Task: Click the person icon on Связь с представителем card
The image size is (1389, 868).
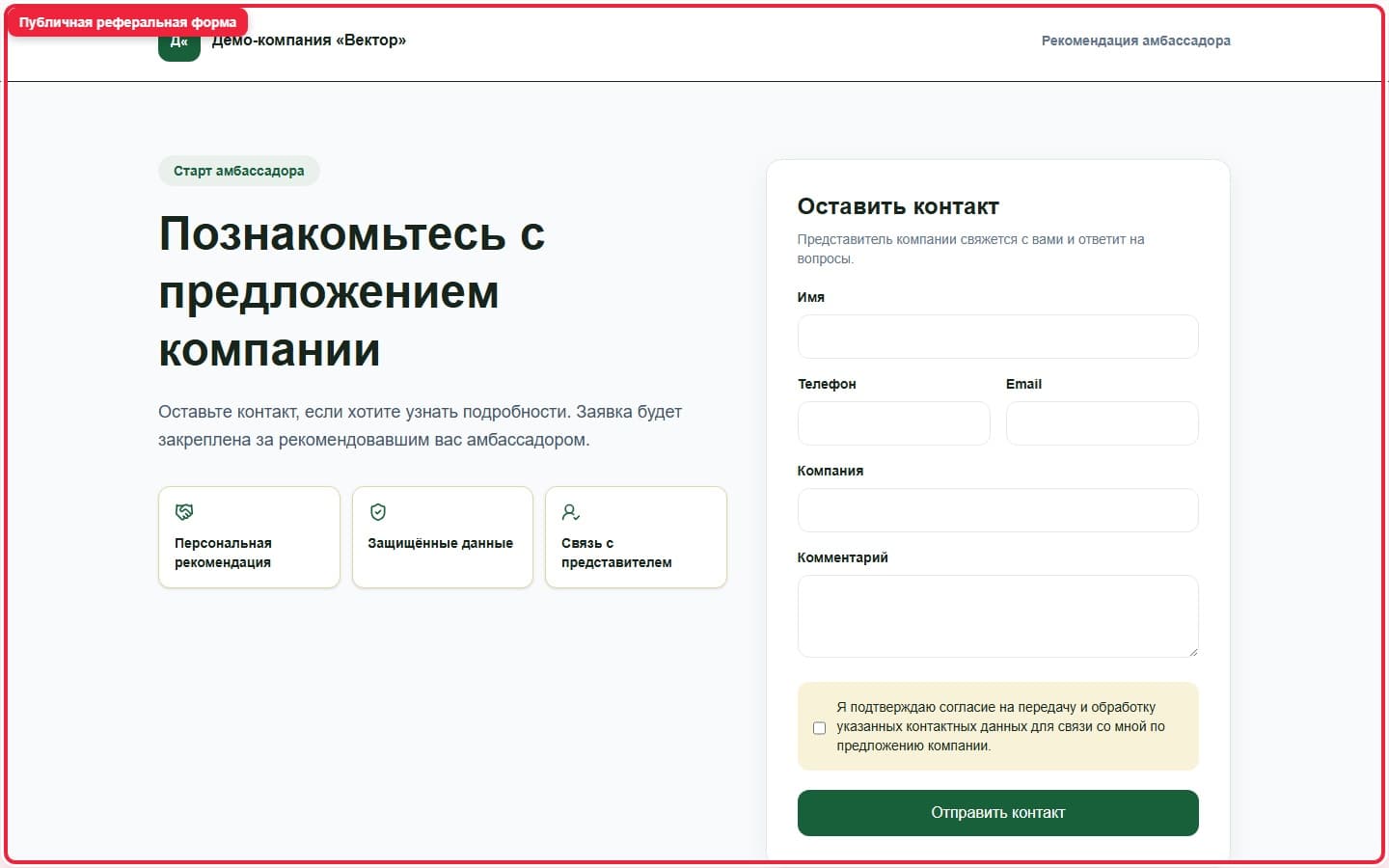Action: (x=571, y=512)
